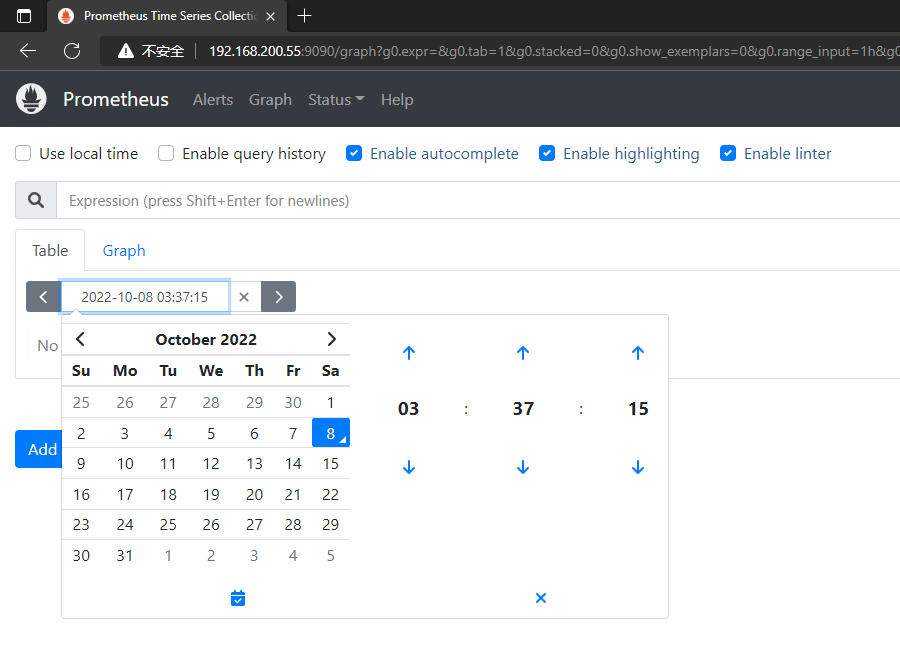Open the Status dropdown menu
Screen dimensions: 900x672
pyautogui.click(x=336, y=99)
